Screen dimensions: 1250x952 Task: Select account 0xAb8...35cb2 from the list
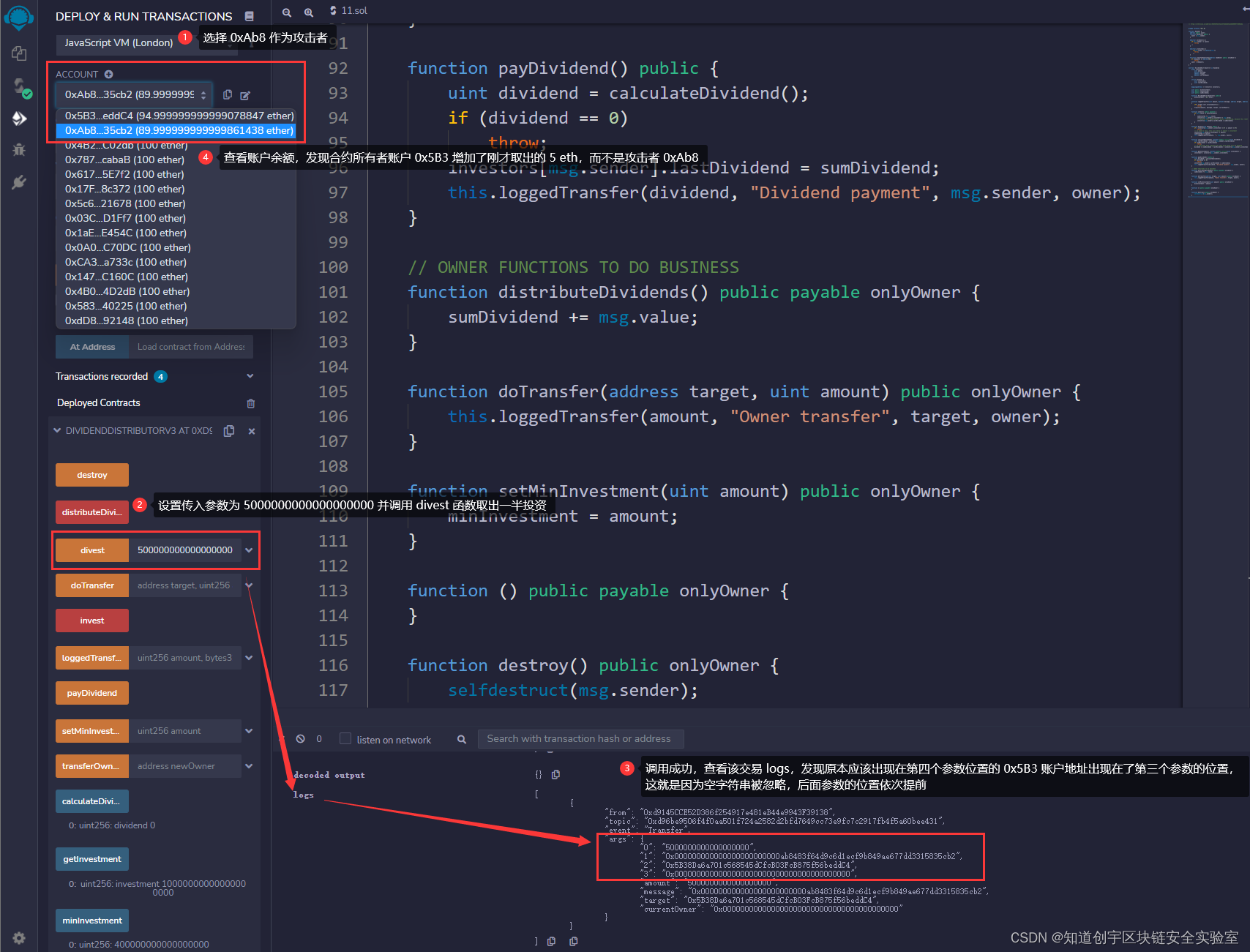pos(176,130)
